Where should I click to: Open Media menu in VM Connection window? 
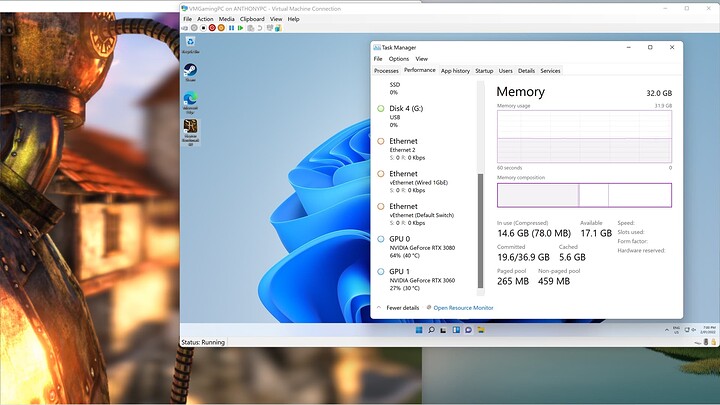click(x=226, y=19)
